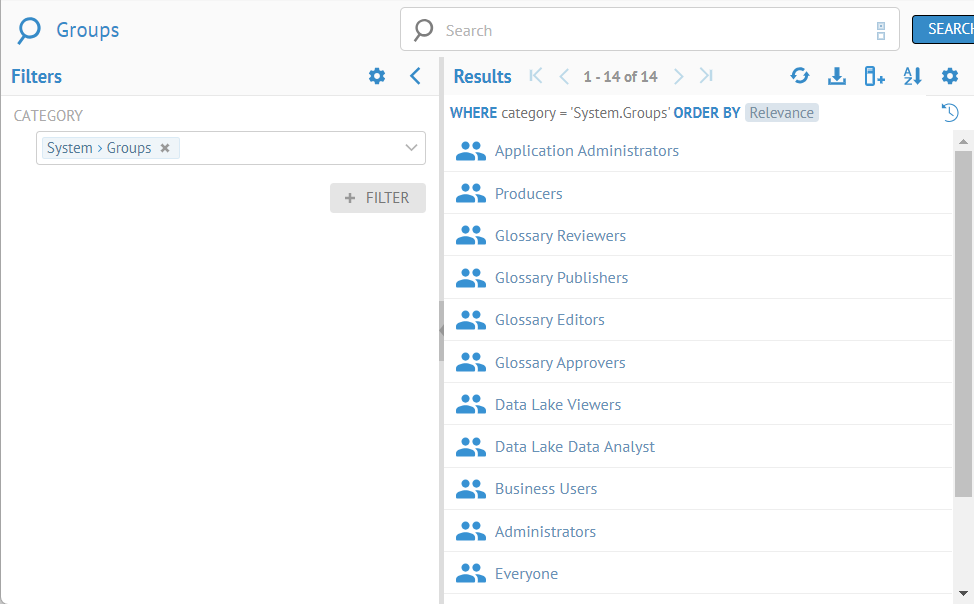Show the query history
This screenshot has height=604, width=974.
pyautogui.click(x=950, y=113)
